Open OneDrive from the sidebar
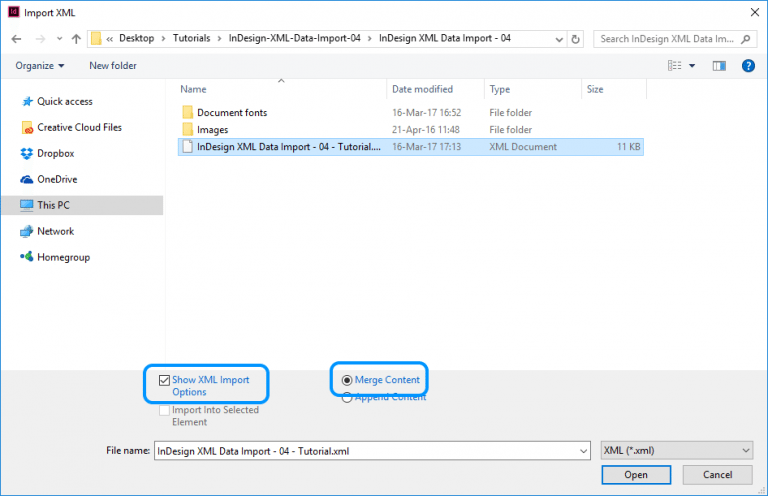This screenshot has width=768, height=496. (x=57, y=179)
